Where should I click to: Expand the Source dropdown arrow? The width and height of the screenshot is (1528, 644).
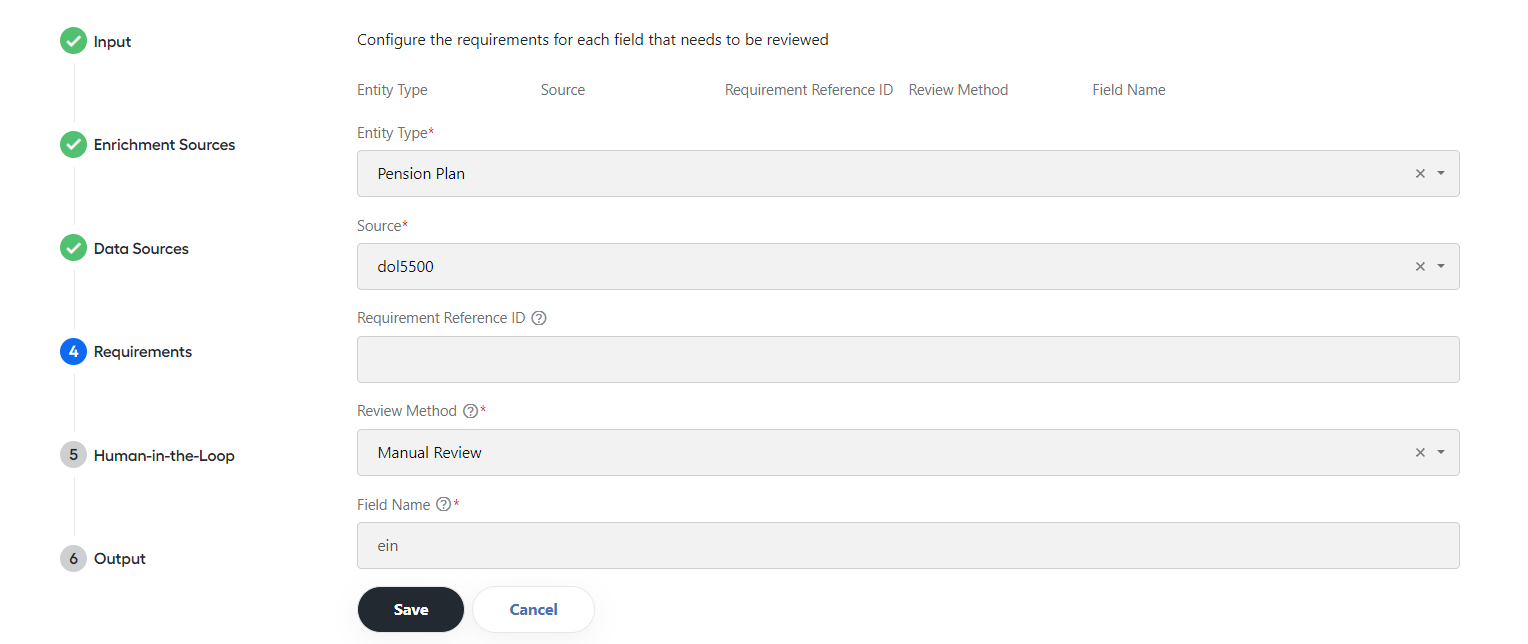click(x=1441, y=267)
